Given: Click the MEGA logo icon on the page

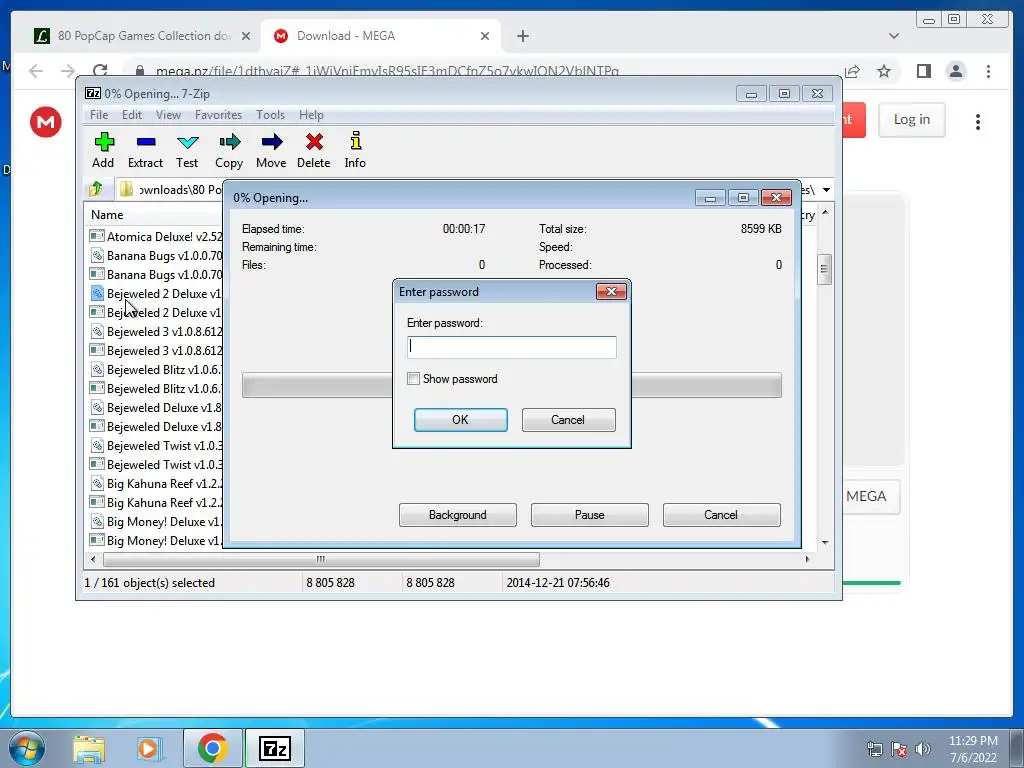Looking at the screenshot, I should (x=46, y=122).
